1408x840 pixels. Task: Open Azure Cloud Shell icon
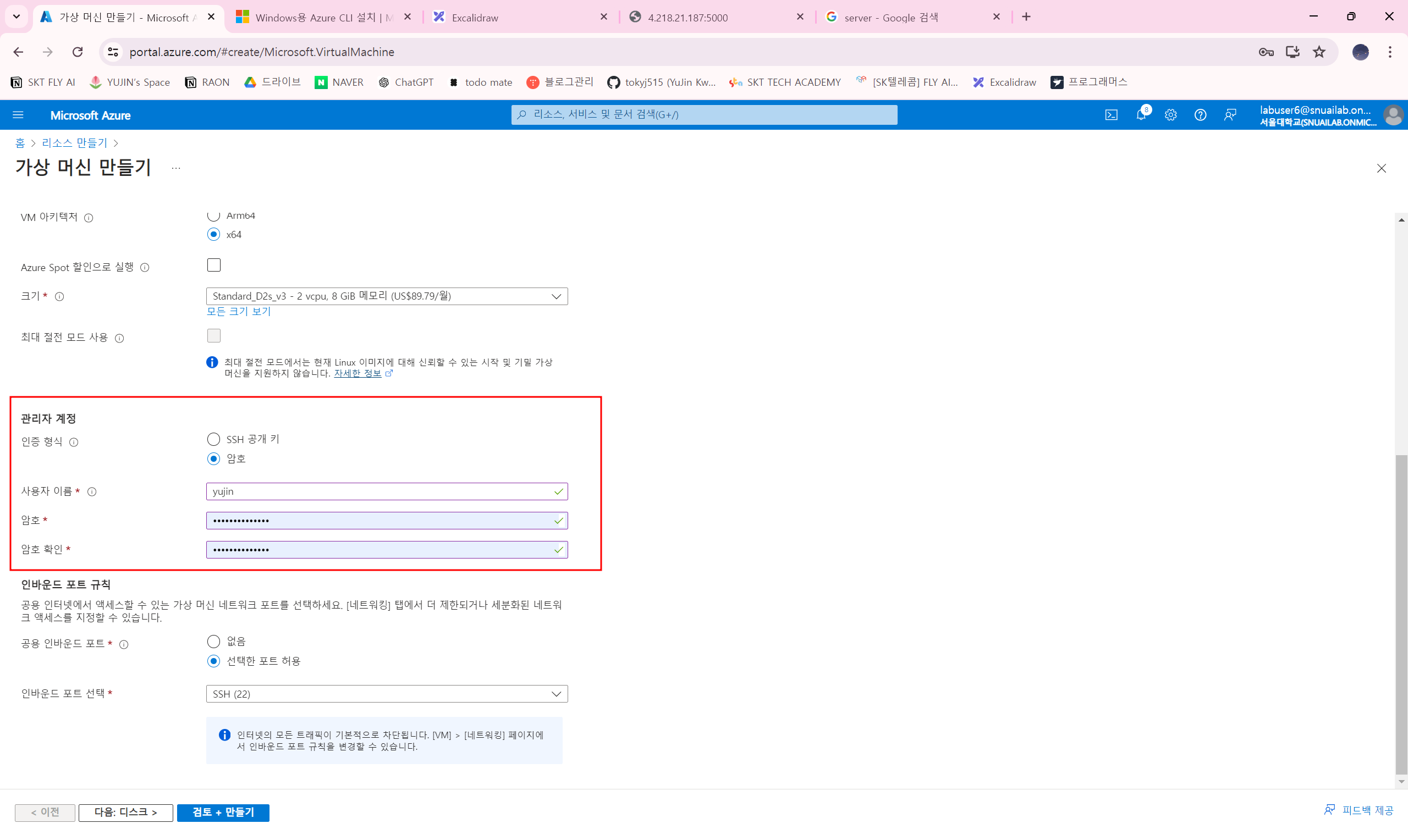1111,115
